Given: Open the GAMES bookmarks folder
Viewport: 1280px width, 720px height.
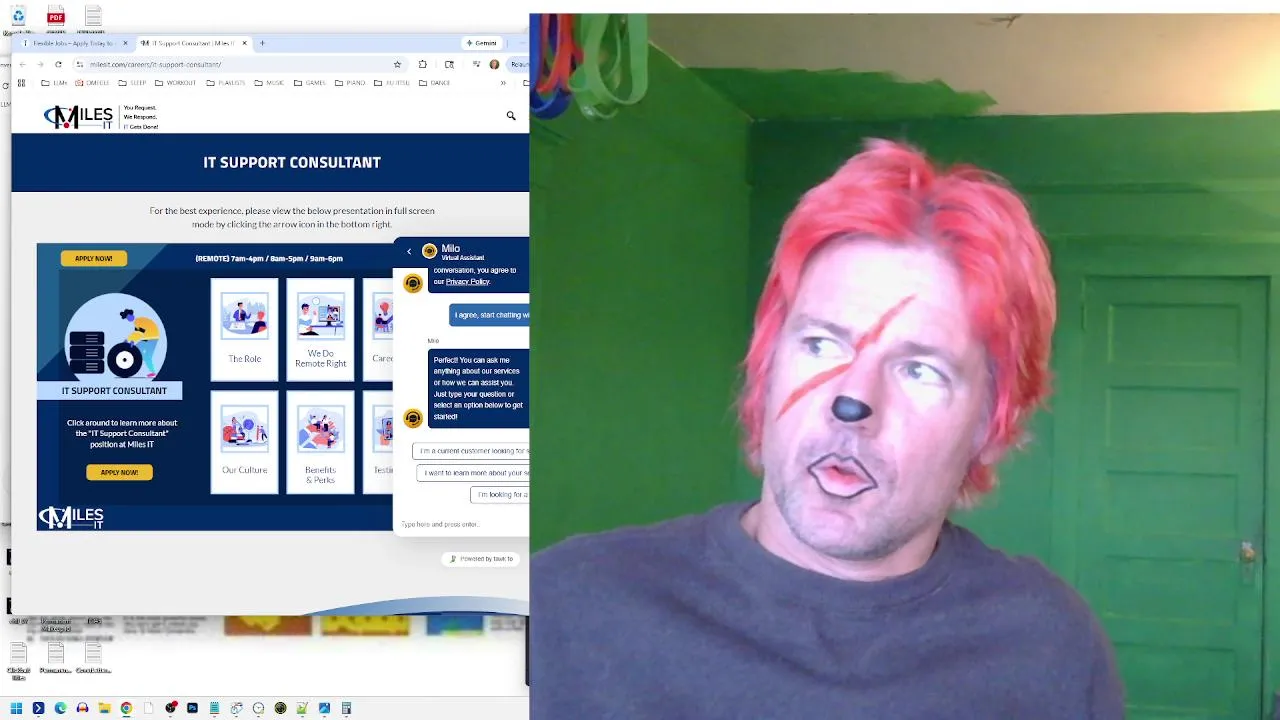Looking at the screenshot, I should pos(309,83).
